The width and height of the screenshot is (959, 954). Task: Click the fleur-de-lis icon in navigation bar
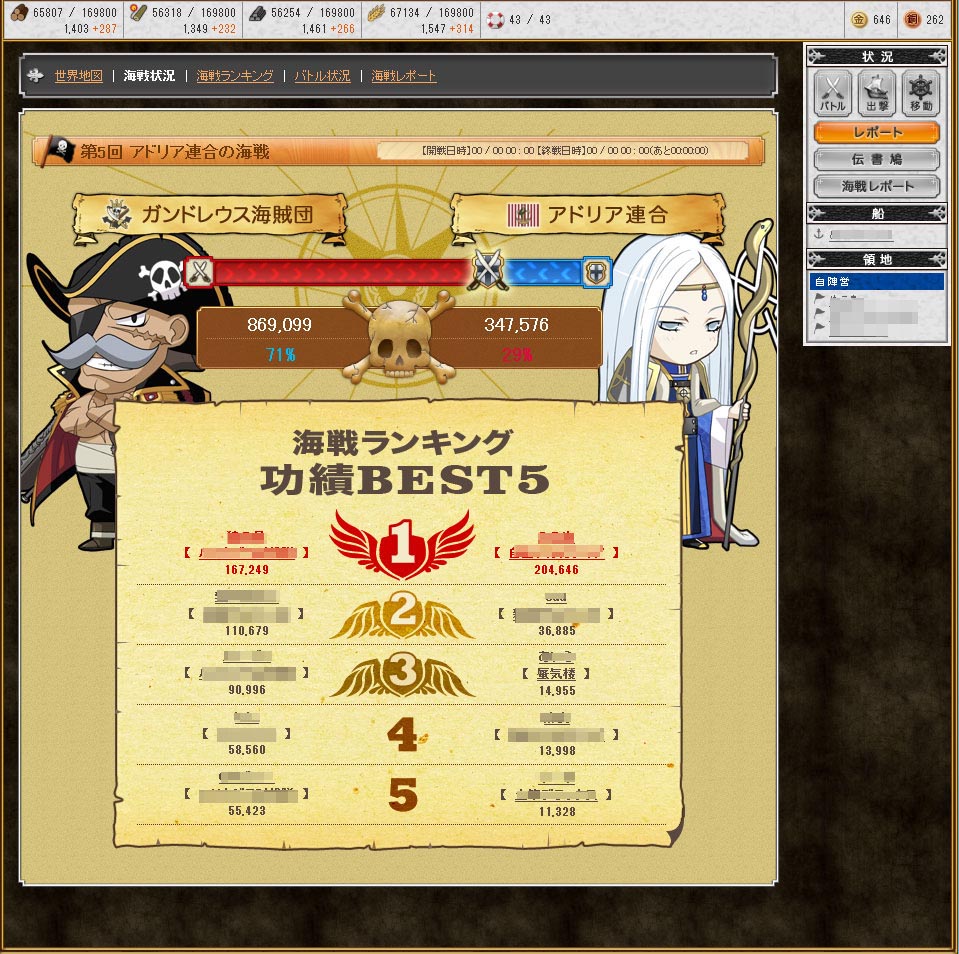(x=36, y=75)
